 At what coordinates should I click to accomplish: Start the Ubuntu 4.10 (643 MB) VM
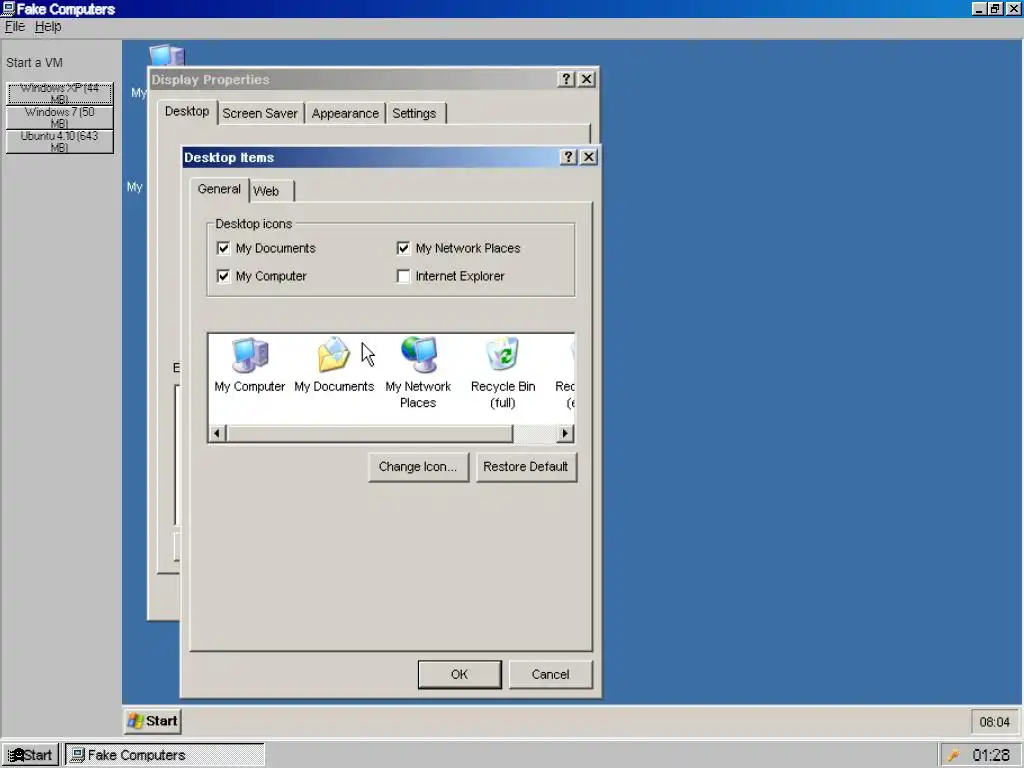(x=59, y=142)
